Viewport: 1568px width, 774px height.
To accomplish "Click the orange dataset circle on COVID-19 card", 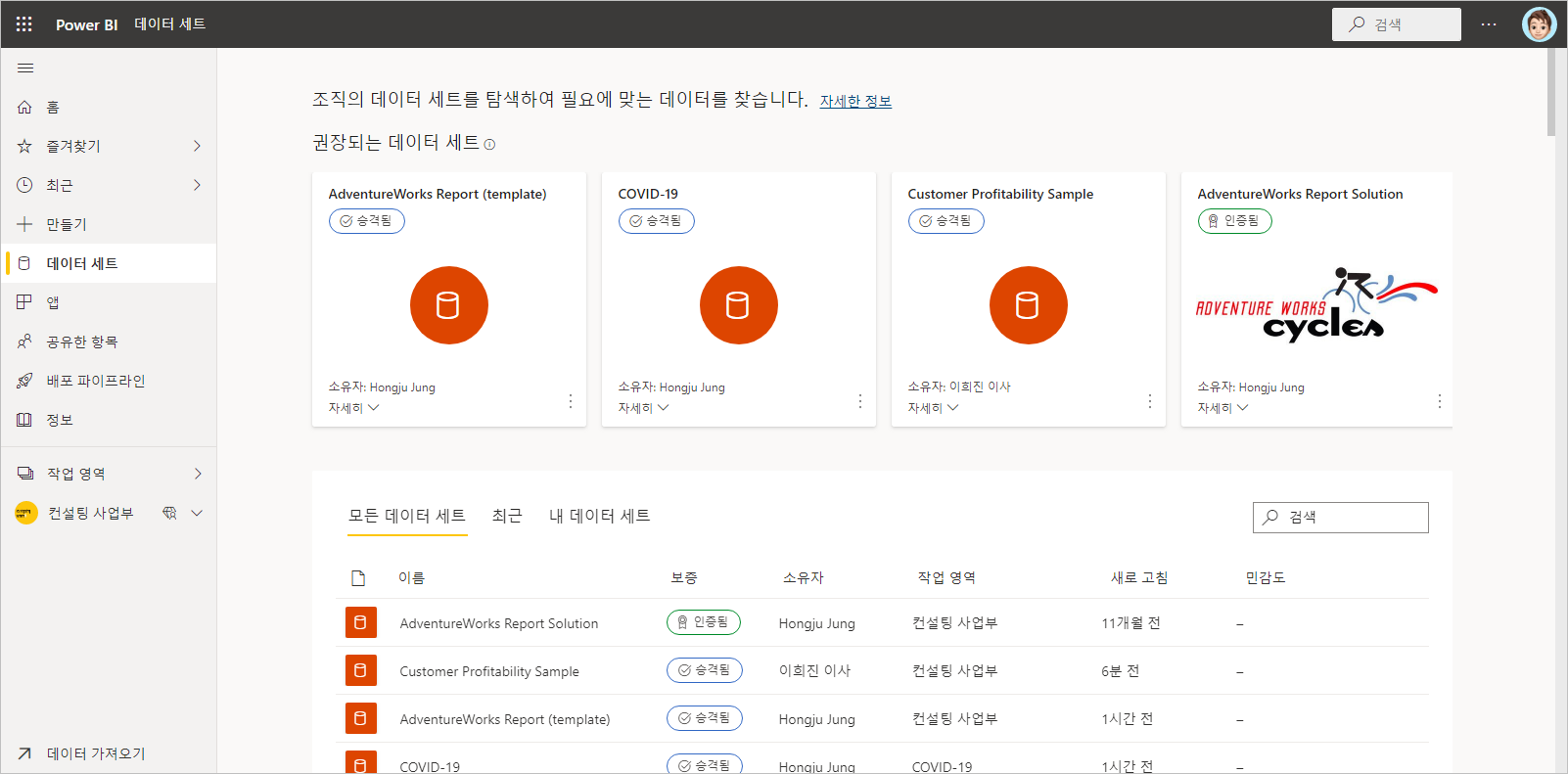I will pos(739,305).
